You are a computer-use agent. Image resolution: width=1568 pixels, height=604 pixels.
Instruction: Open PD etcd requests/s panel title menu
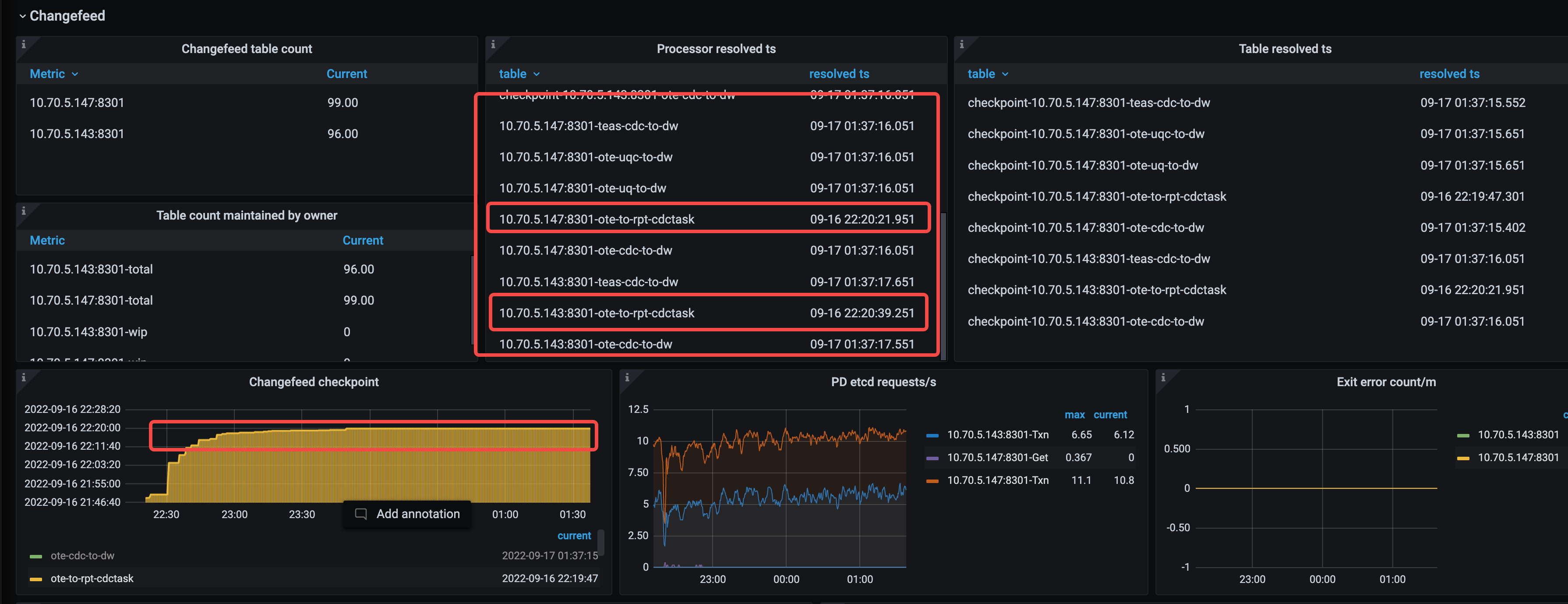pos(883,382)
